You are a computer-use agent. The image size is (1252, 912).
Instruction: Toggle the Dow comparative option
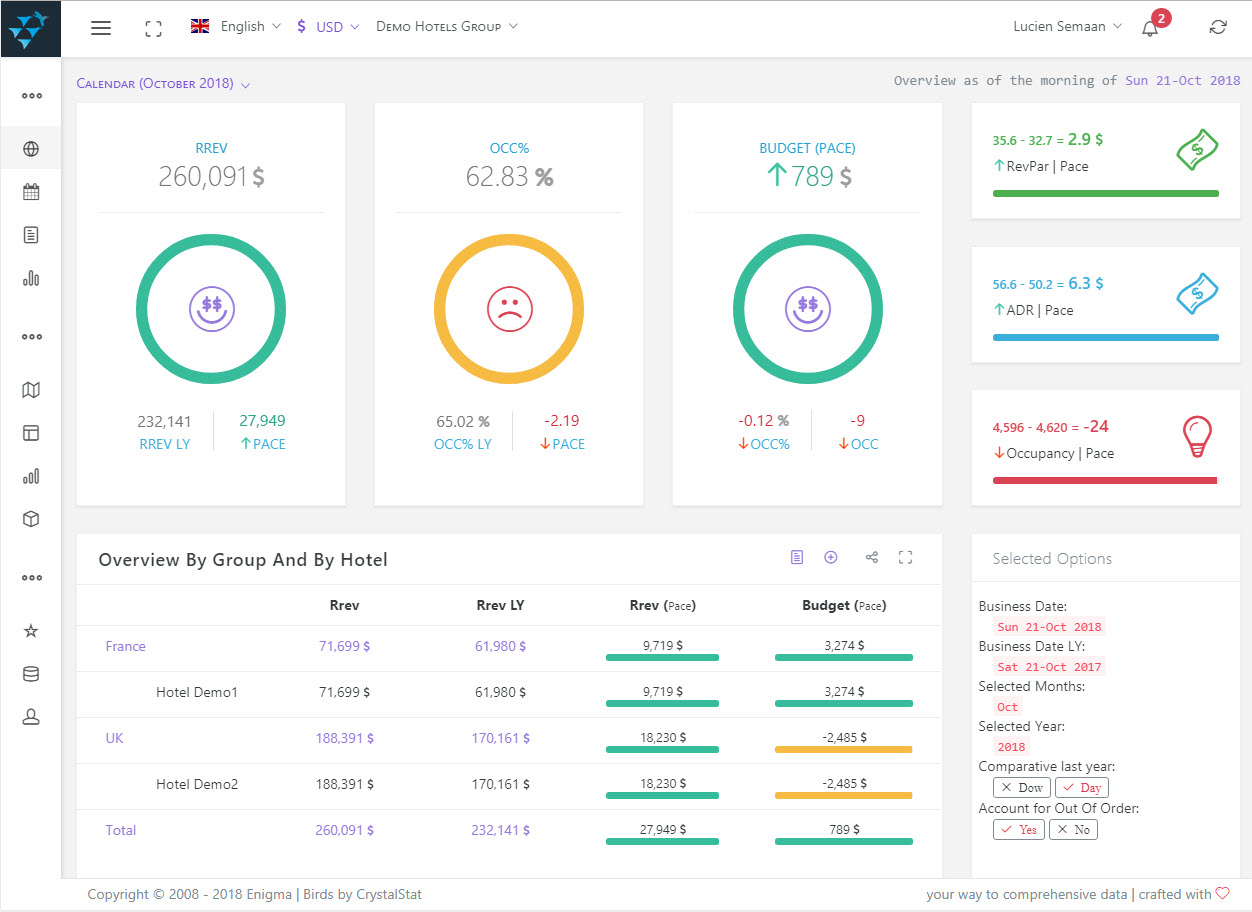1022,788
